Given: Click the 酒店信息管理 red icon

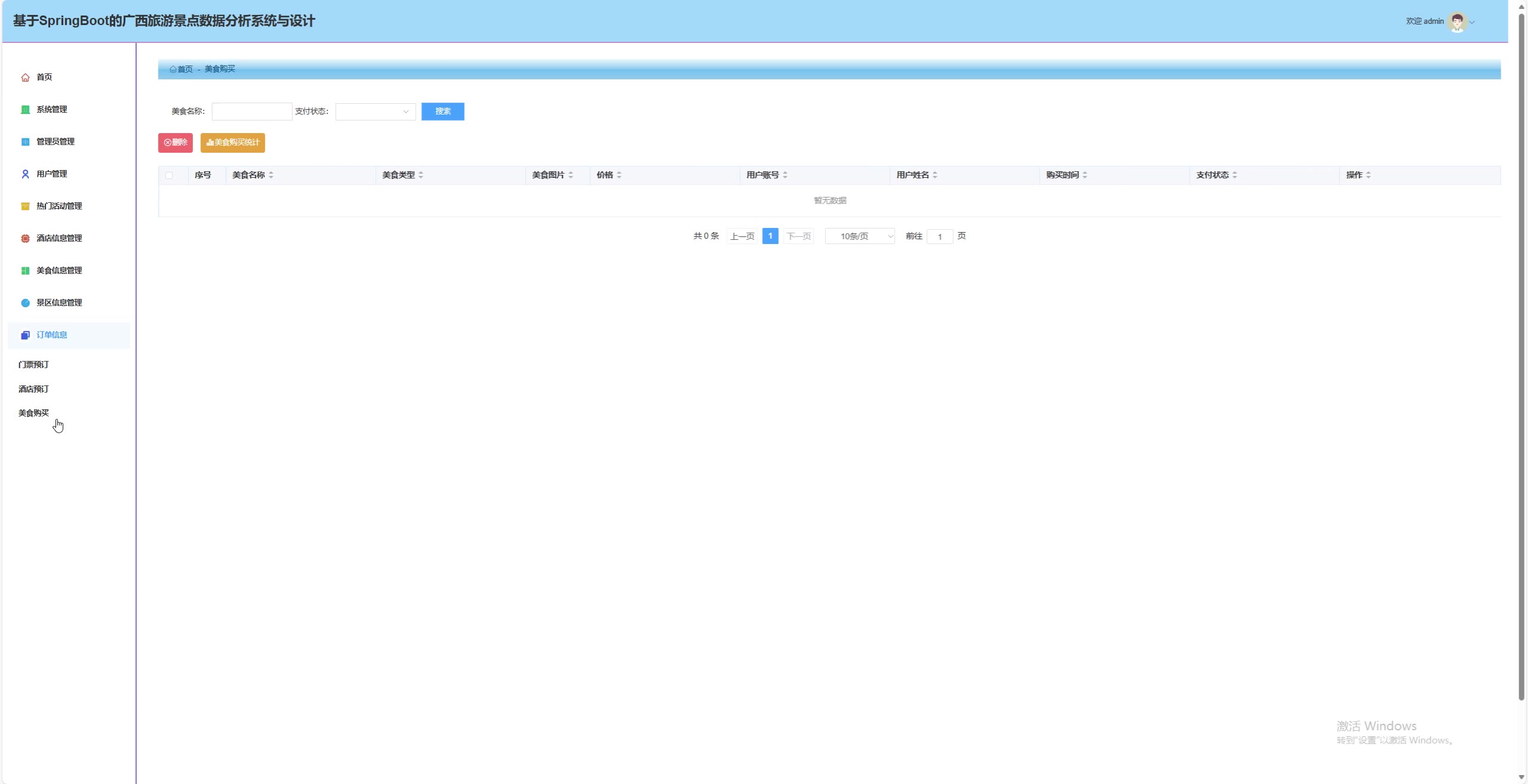Looking at the screenshot, I should pos(25,239).
